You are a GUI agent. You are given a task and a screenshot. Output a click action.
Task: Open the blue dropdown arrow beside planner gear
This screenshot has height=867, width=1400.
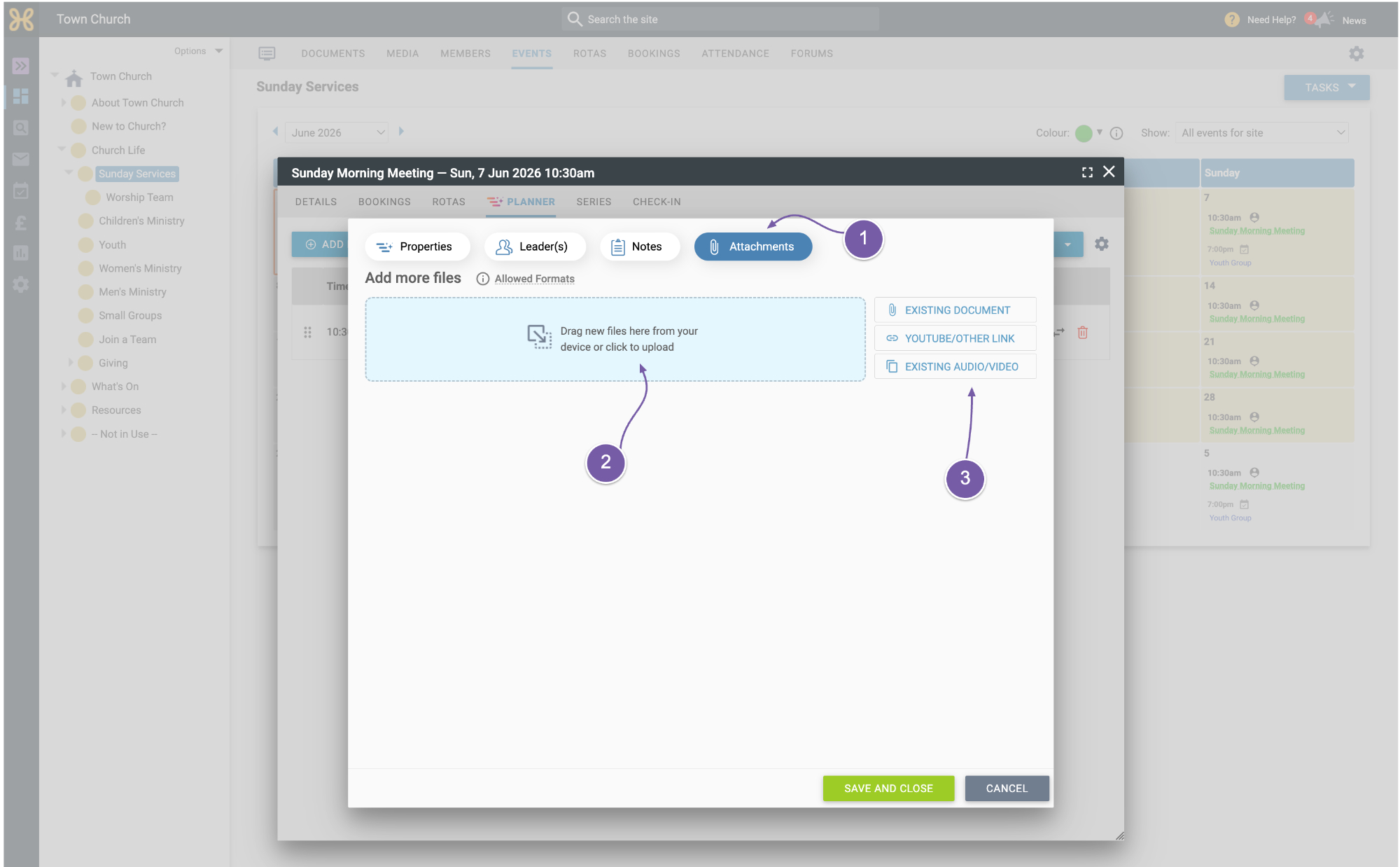click(1068, 244)
